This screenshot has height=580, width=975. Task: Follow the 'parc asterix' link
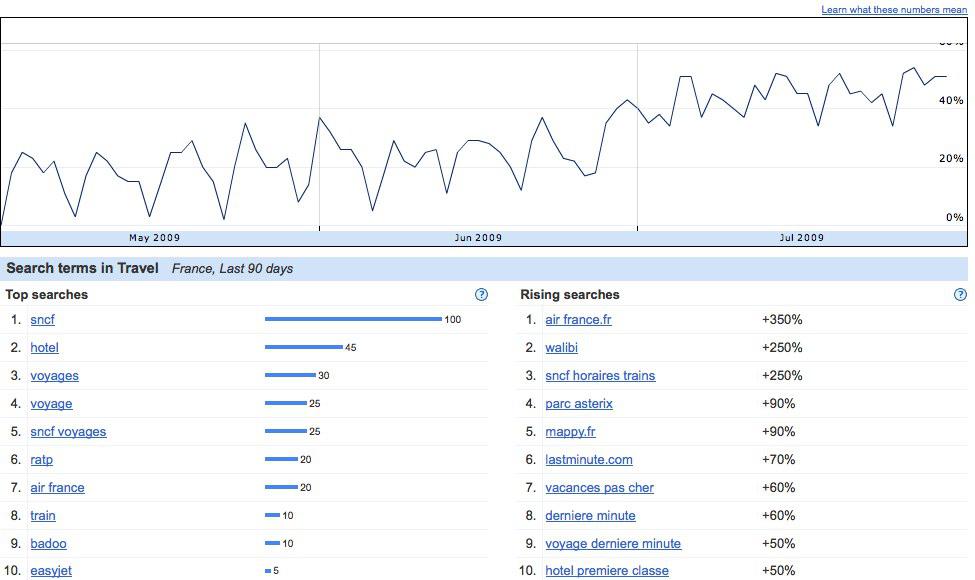[x=579, y=403]
